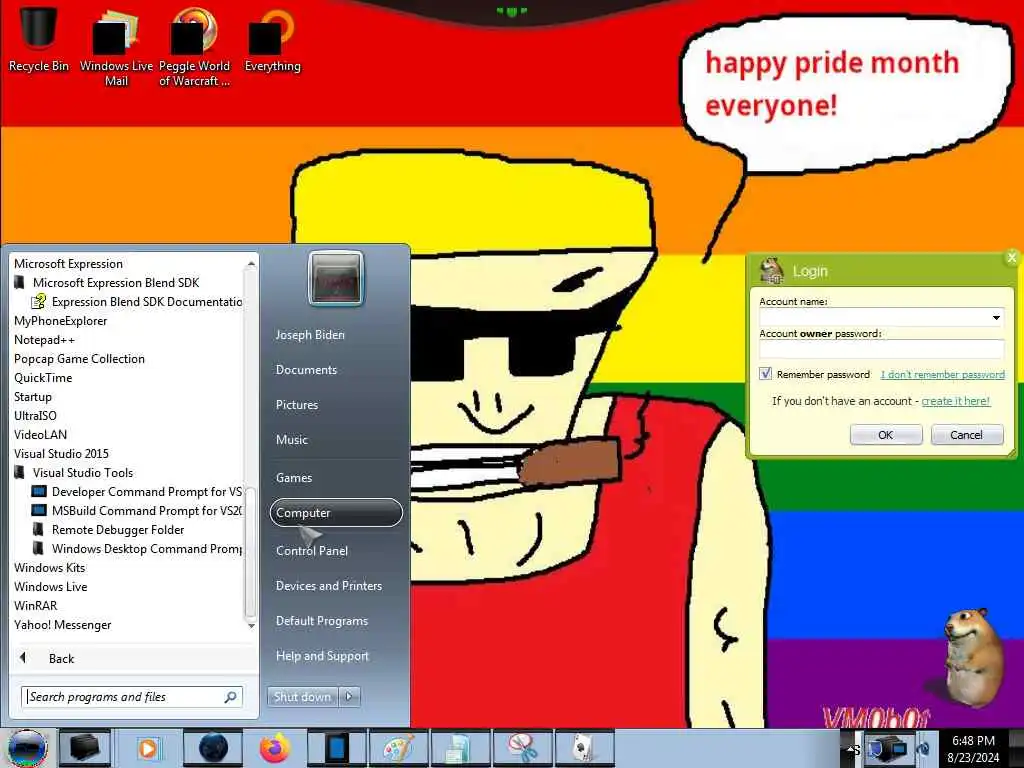The image size is (1024, 768).
Task: Open Remote Debugger Folder
Action: coord(108,530)
